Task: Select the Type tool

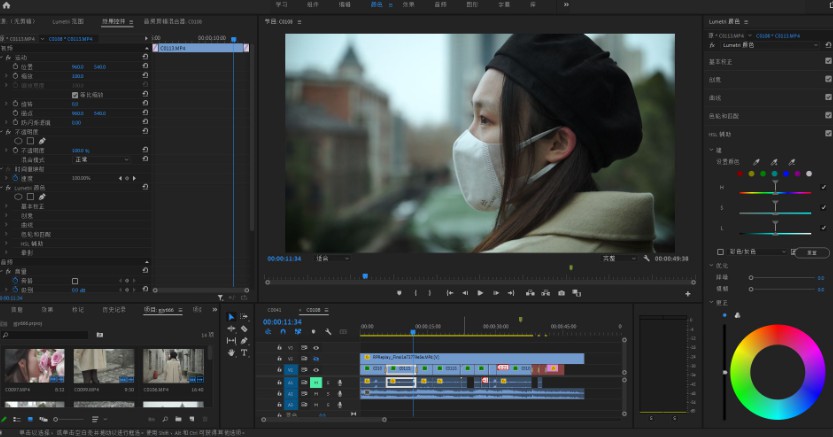Action: 244,352
